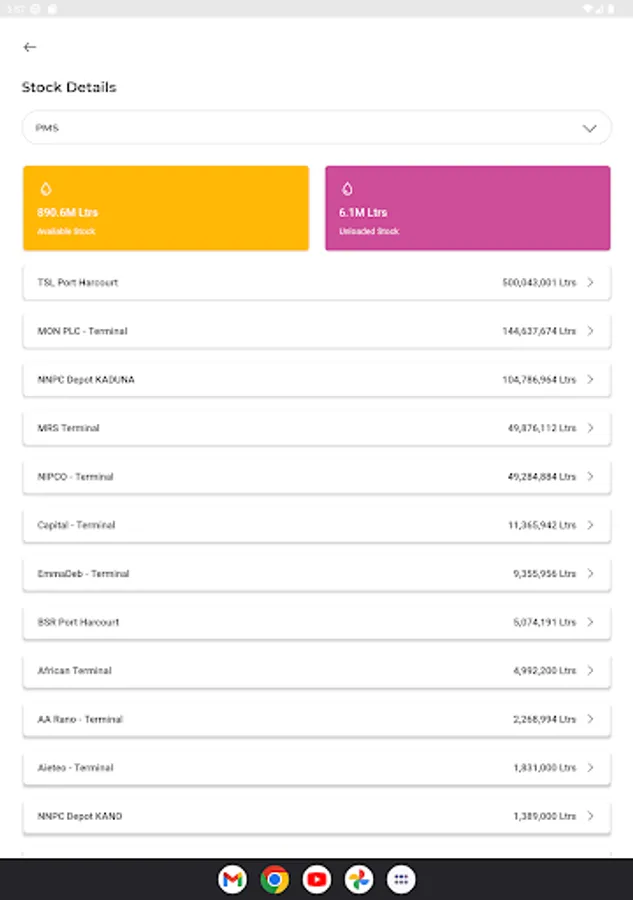Tap chevron for EmmaDeb - Terminal

590,574
